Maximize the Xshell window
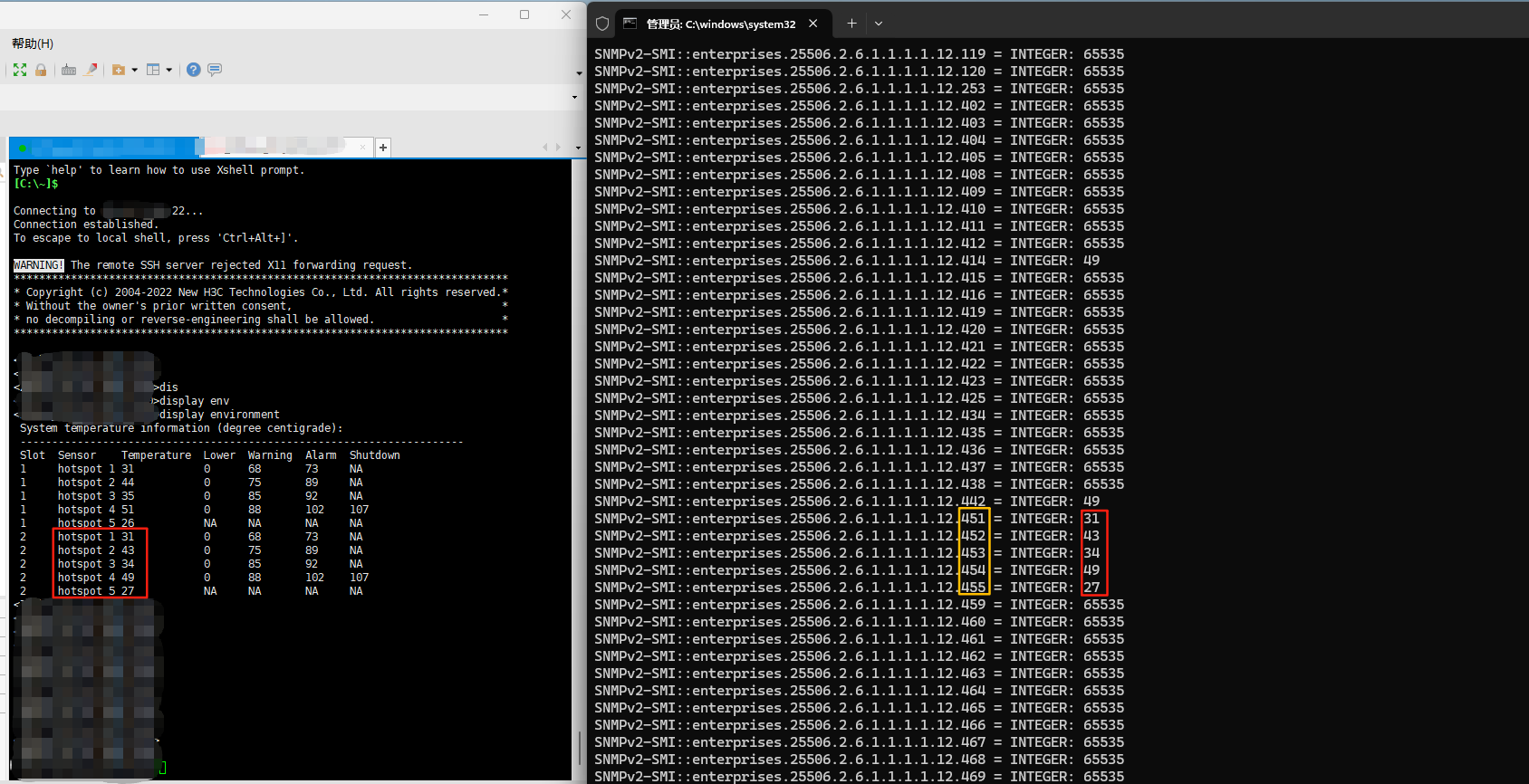The image size is (1529, 784). pyautogui.click(x=524, y=14)
